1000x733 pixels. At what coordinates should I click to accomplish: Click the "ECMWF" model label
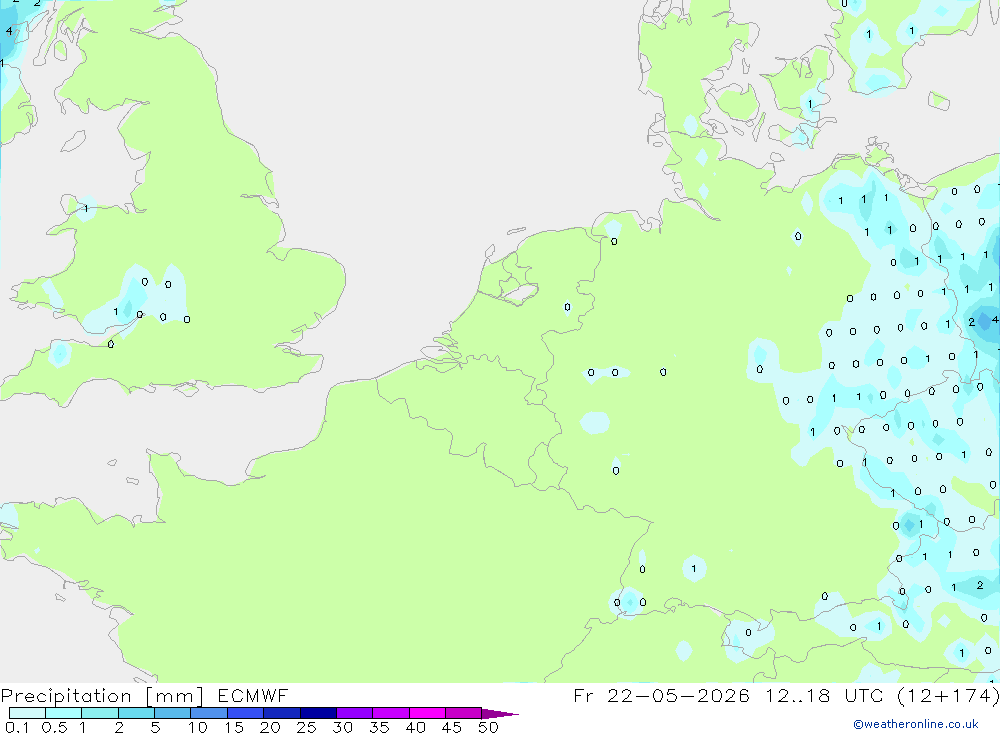coord(253,695)
